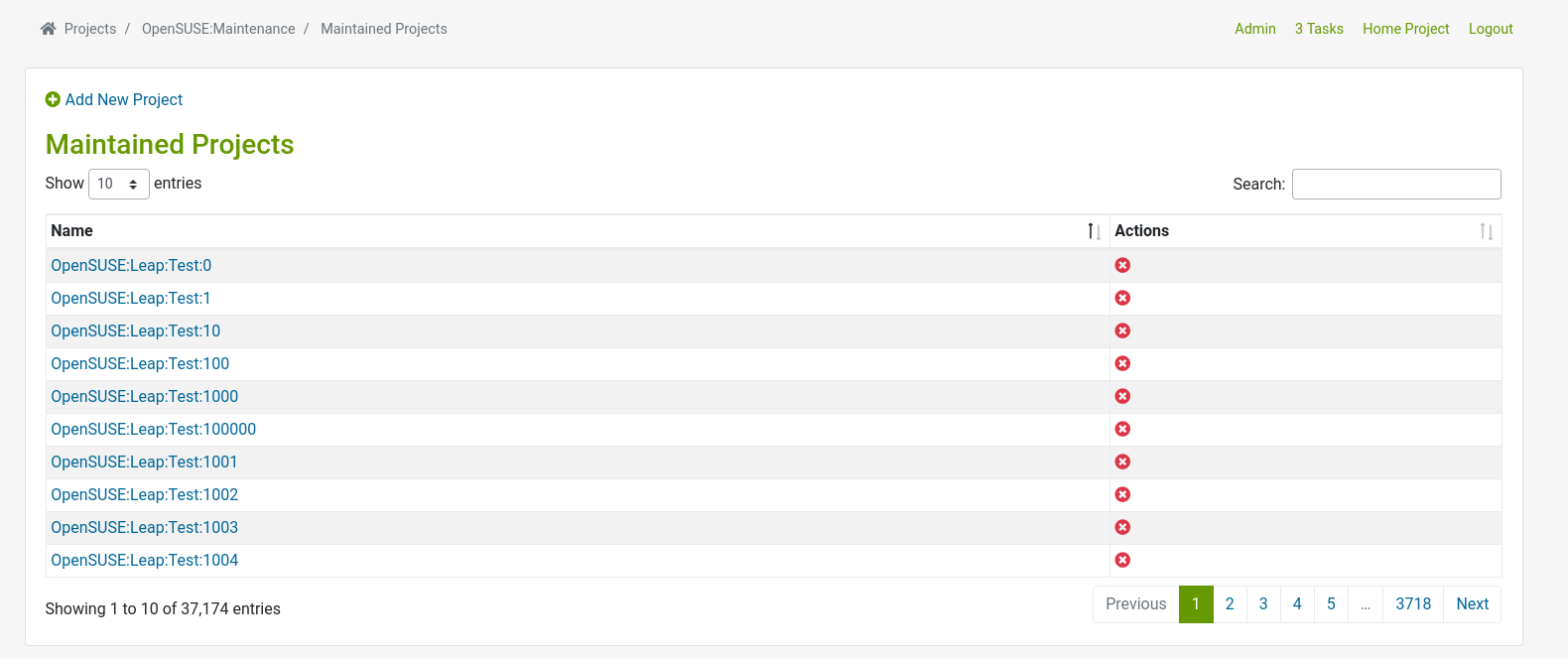Click the home icon in the breadcrumb
The width and height of the screenshot is (1568, 659).
(x=47, y=28)
